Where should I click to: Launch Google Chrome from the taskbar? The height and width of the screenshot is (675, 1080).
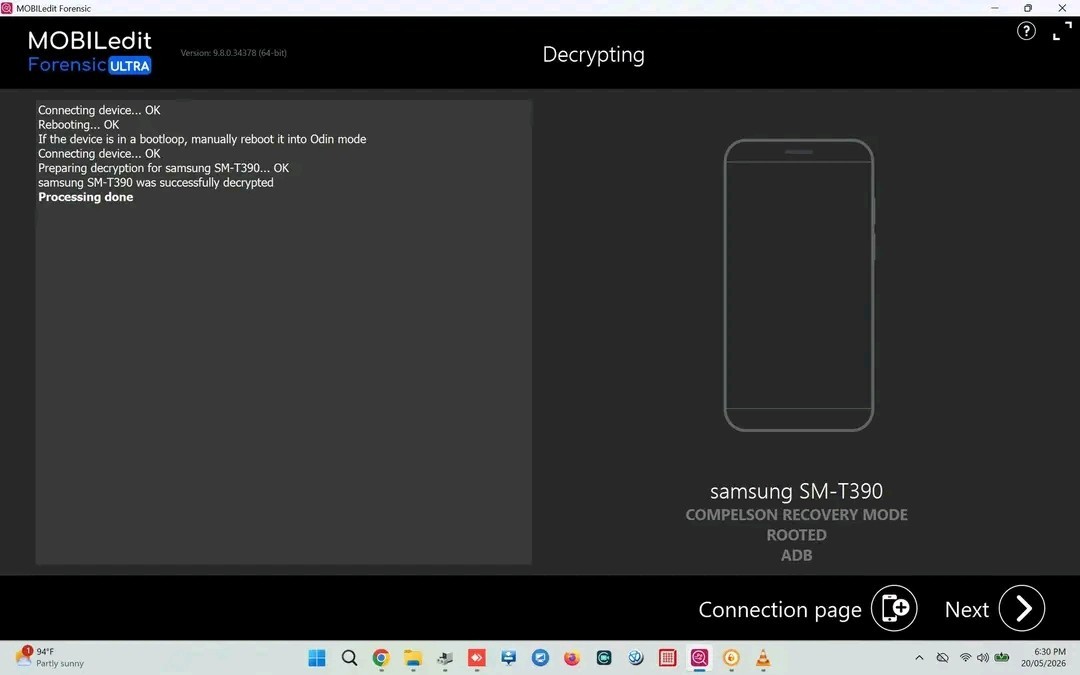[381, 658]
